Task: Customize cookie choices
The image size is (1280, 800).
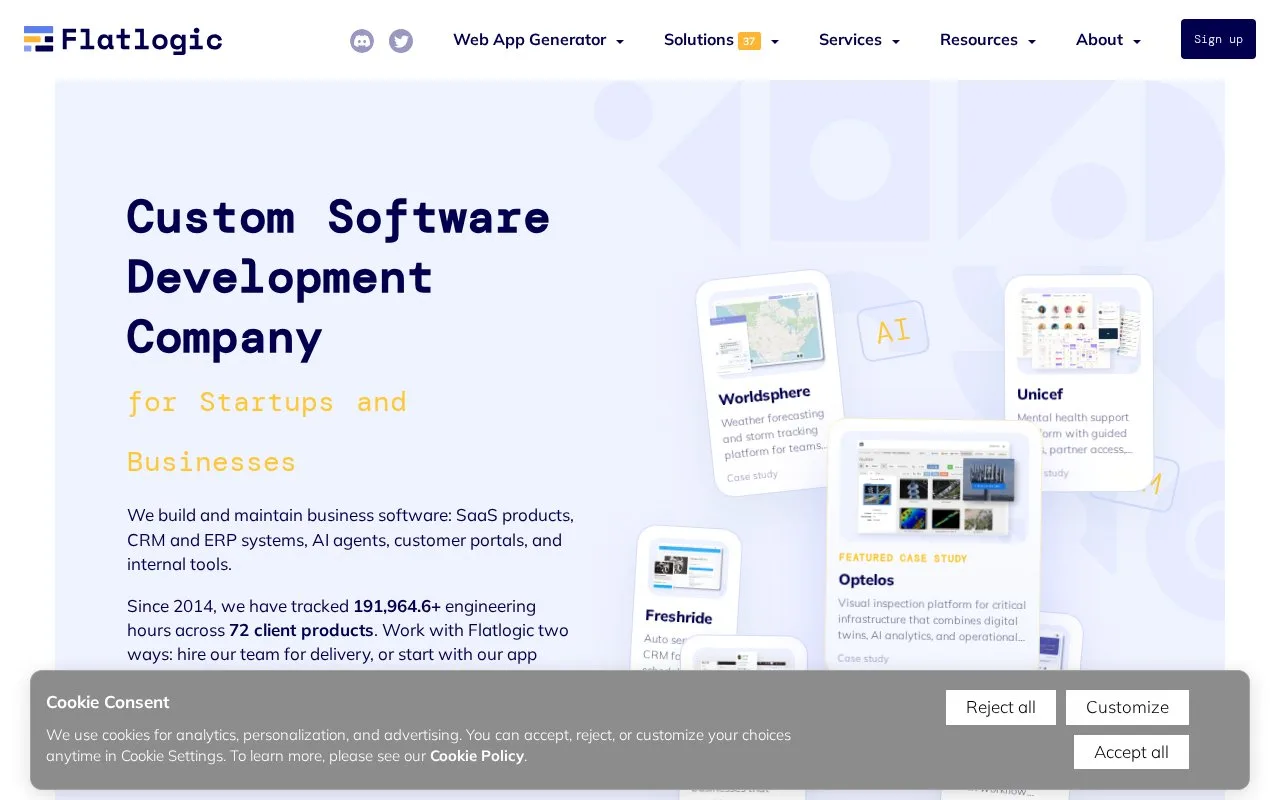Action: click(x=1127, y=707)
